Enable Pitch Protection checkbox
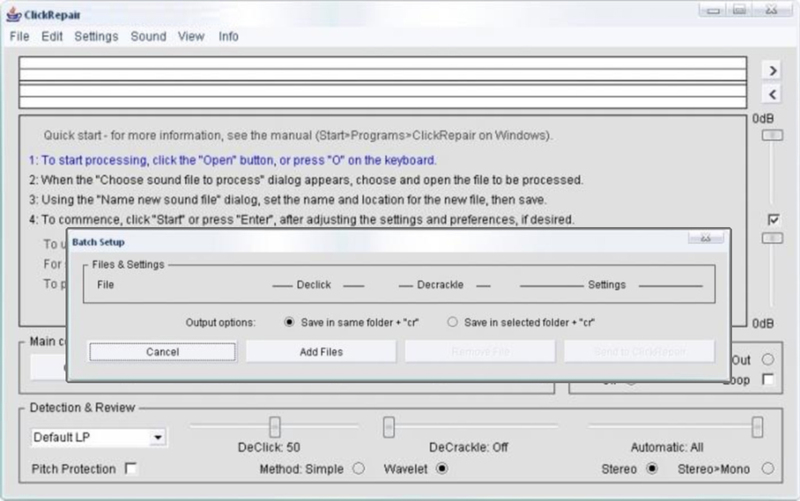This screenshot has width=800, height=501. [x=131, y=468]
